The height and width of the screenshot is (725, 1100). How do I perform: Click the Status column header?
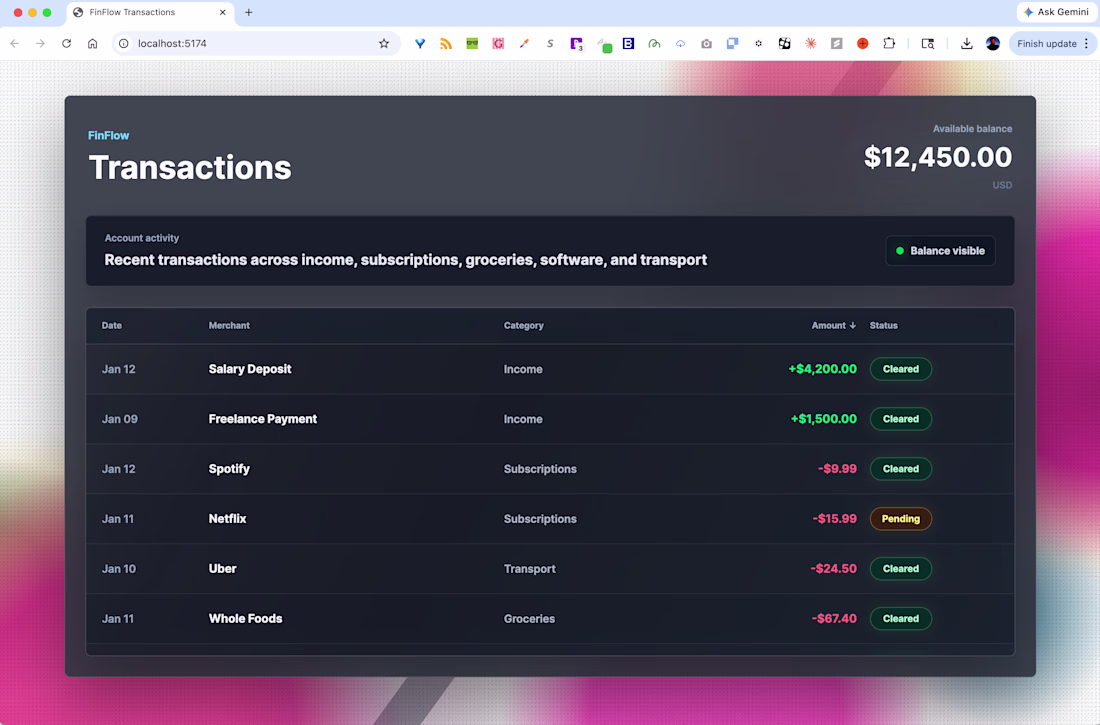click(x=883, y=326)
